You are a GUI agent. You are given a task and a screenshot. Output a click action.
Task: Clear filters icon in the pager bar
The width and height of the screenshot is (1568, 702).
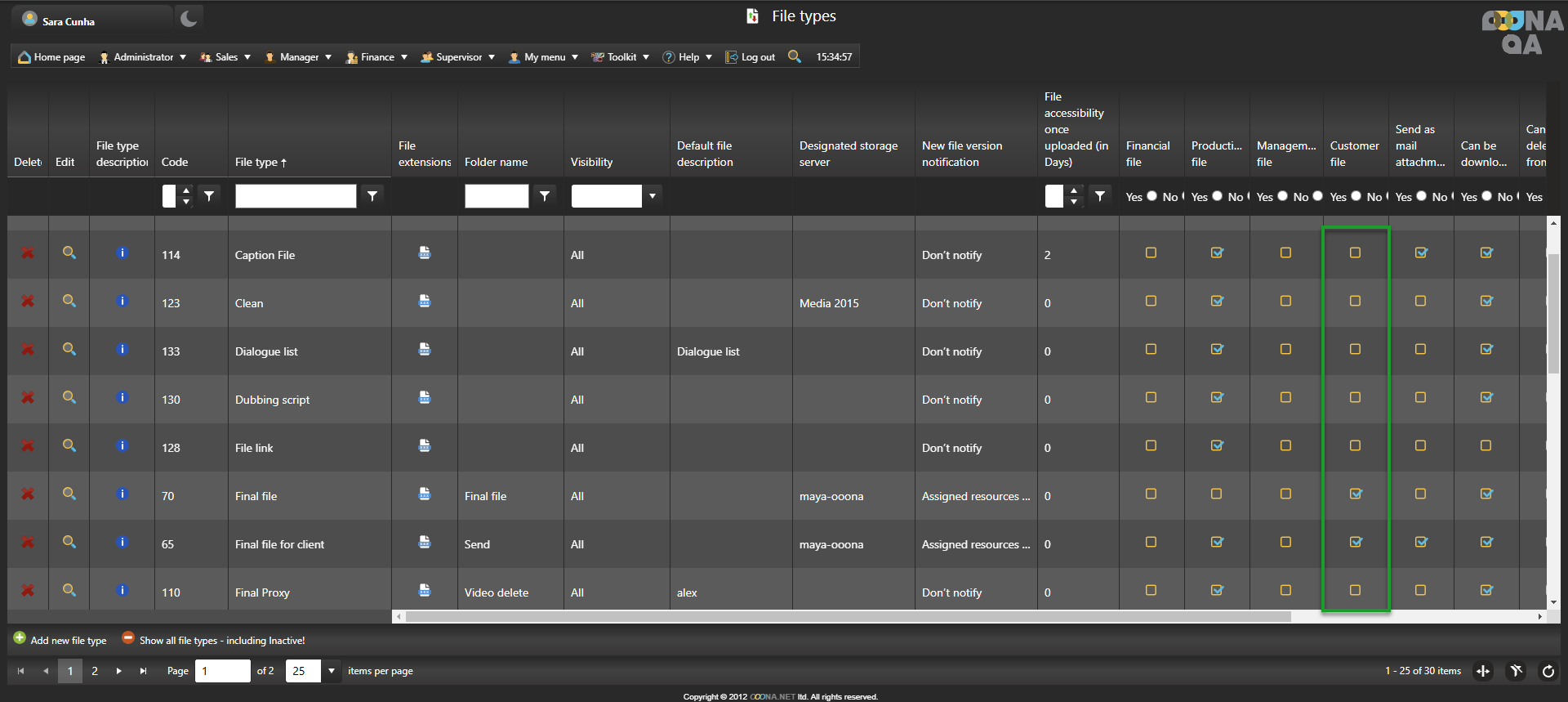[x=1516, y=671]
